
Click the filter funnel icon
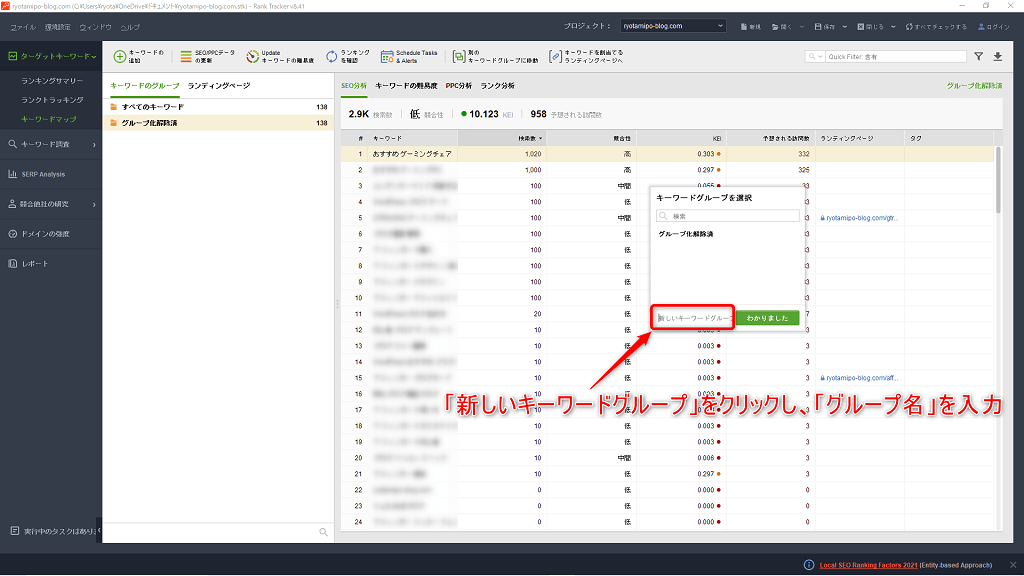click(978, 57)
